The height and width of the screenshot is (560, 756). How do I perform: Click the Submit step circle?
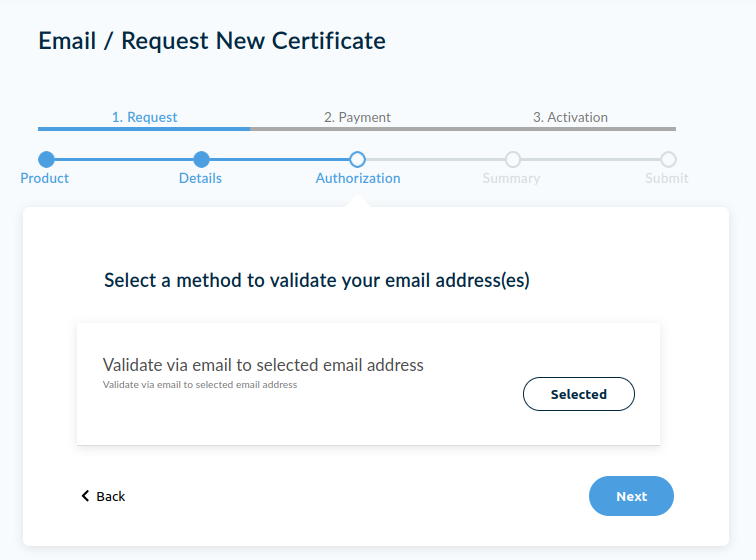pos(668,159)
